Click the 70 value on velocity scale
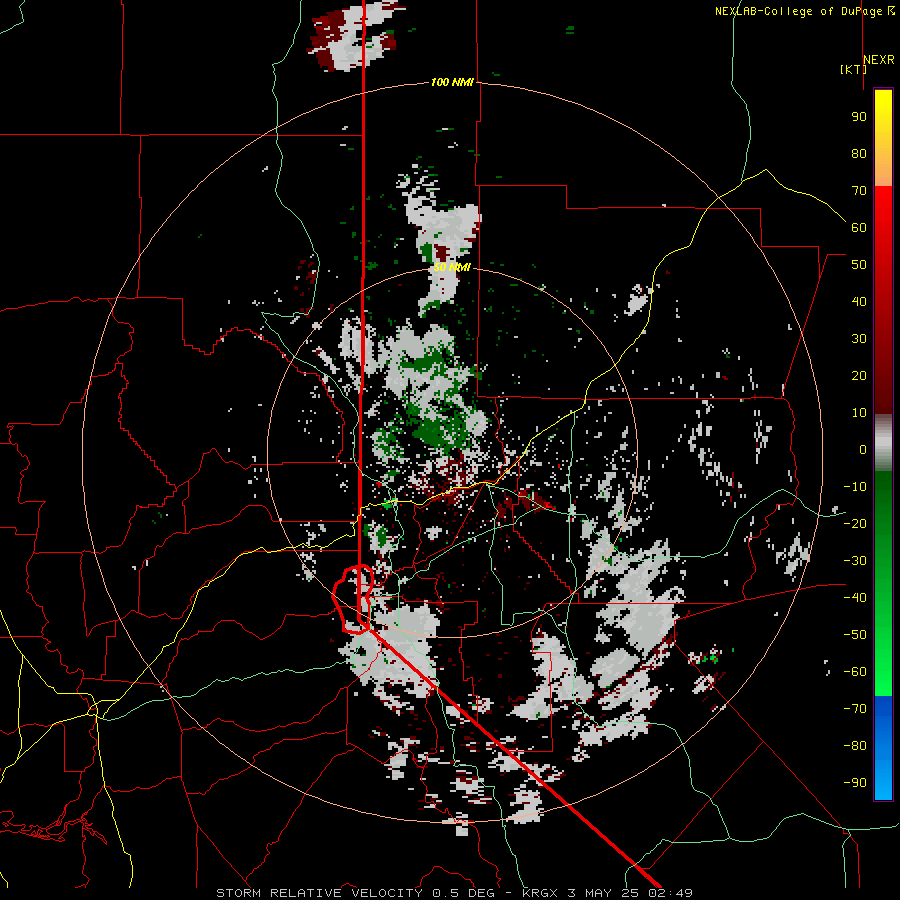 (859, 191)
